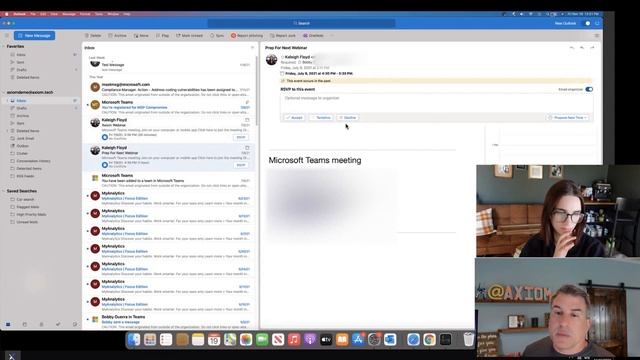640x360 pixels.
Task: Open Deleted Items under Favorites
Action: (x=28, y=77)
